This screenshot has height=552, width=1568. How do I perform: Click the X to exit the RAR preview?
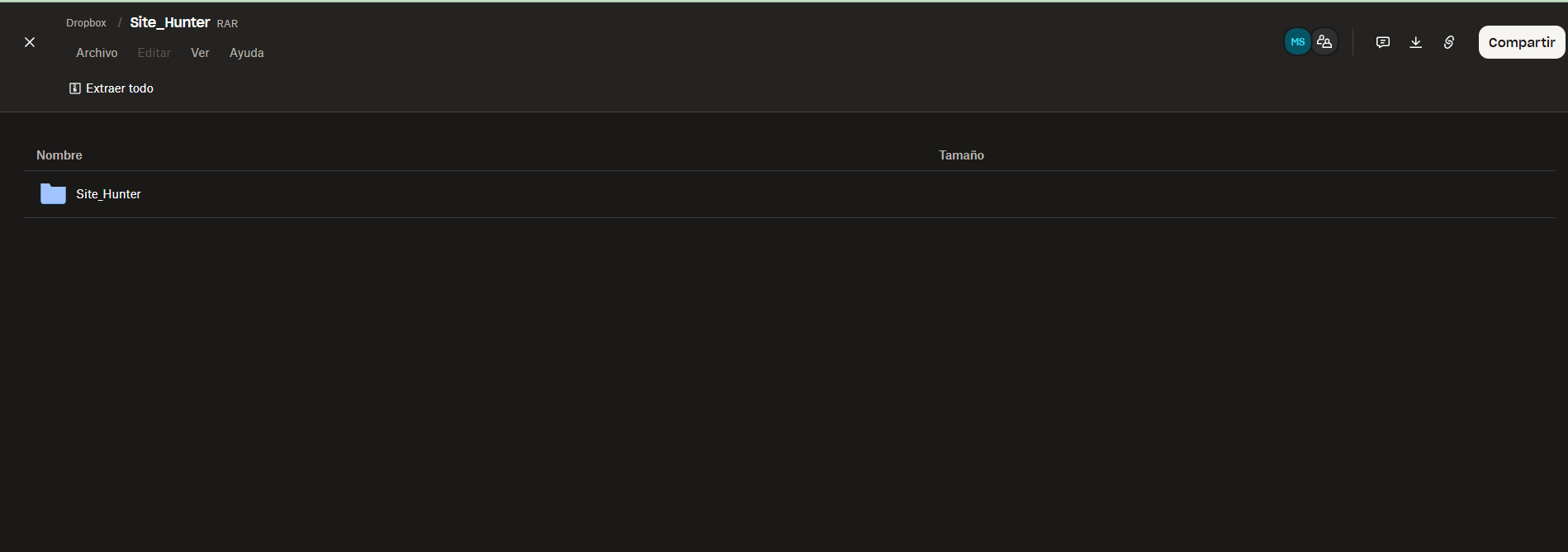[x=29, y=41]
